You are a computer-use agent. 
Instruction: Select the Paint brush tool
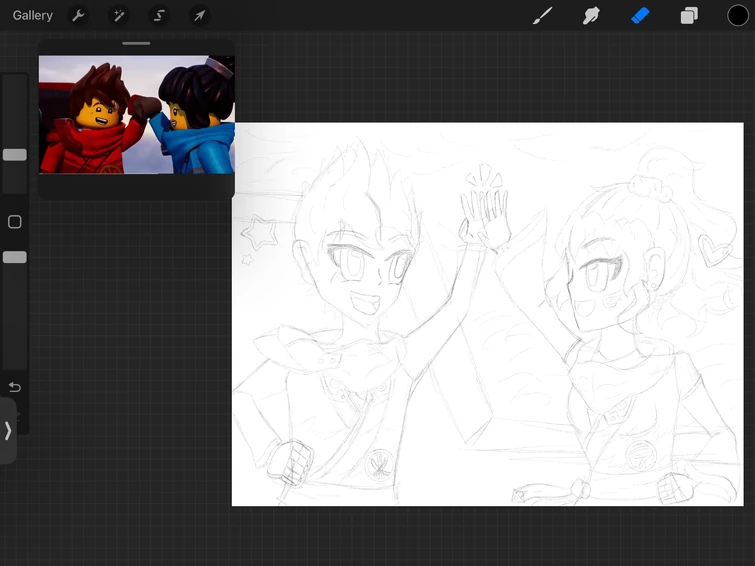(x=543, y=15)
